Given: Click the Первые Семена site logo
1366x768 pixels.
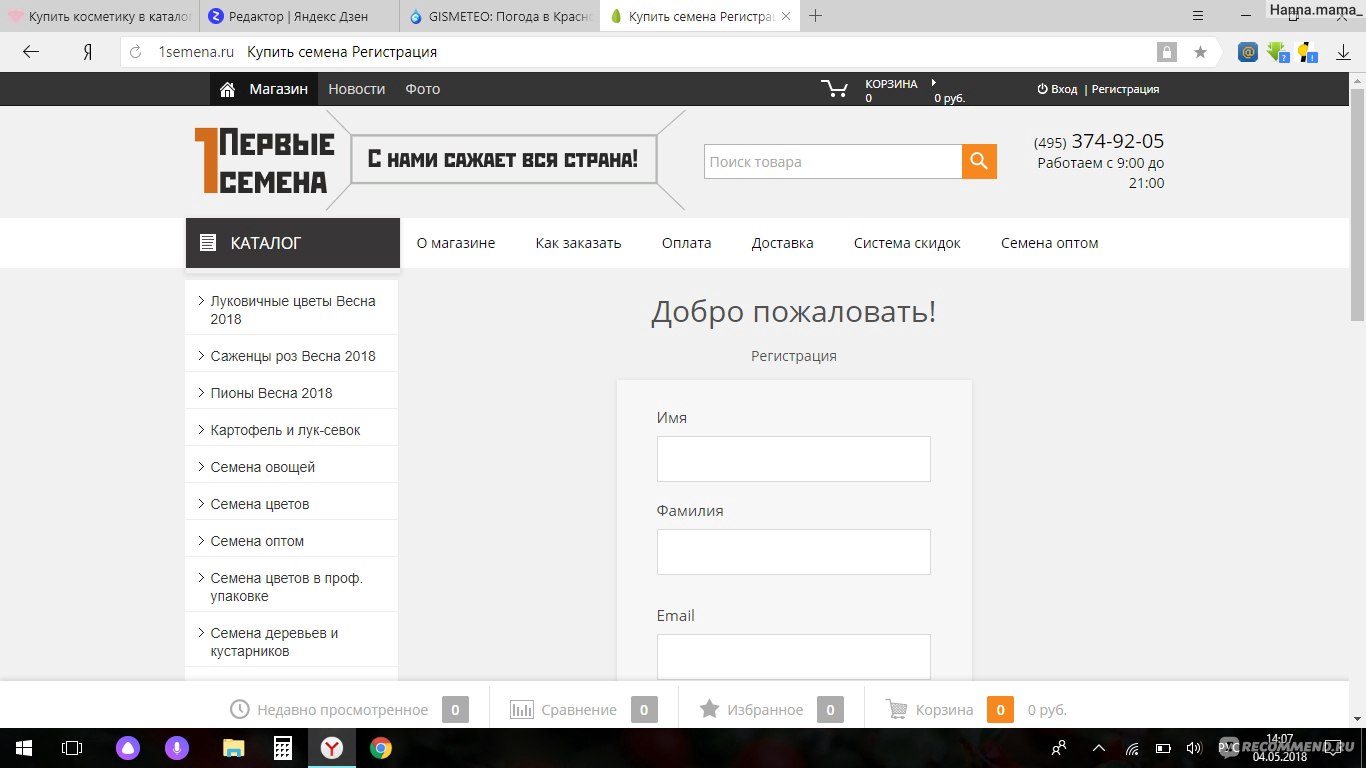Looking at the screenshot, I should (x=265, y=160).
